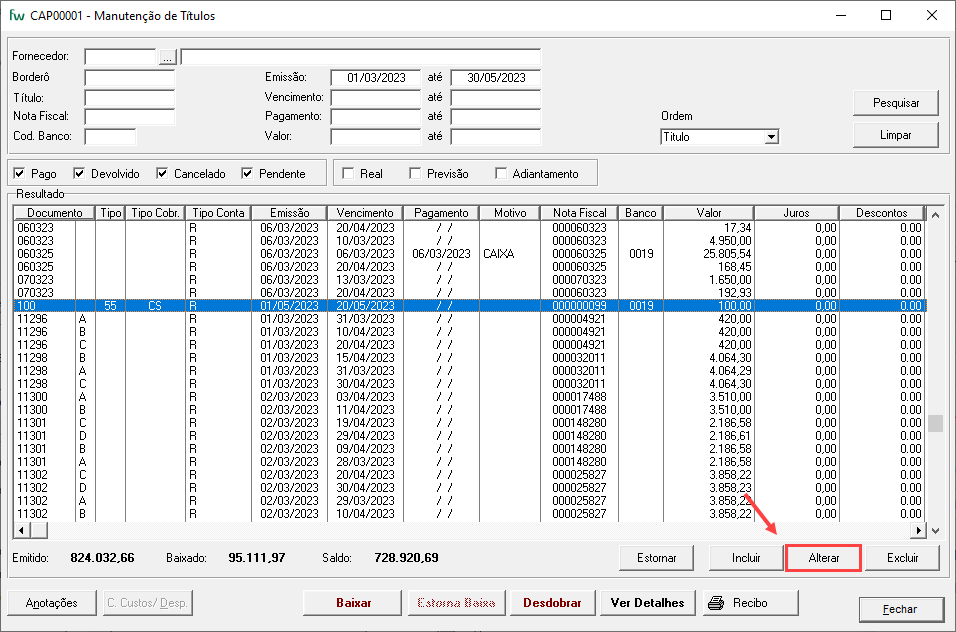Click the printer icon on Recibo button

click(716, 603)
